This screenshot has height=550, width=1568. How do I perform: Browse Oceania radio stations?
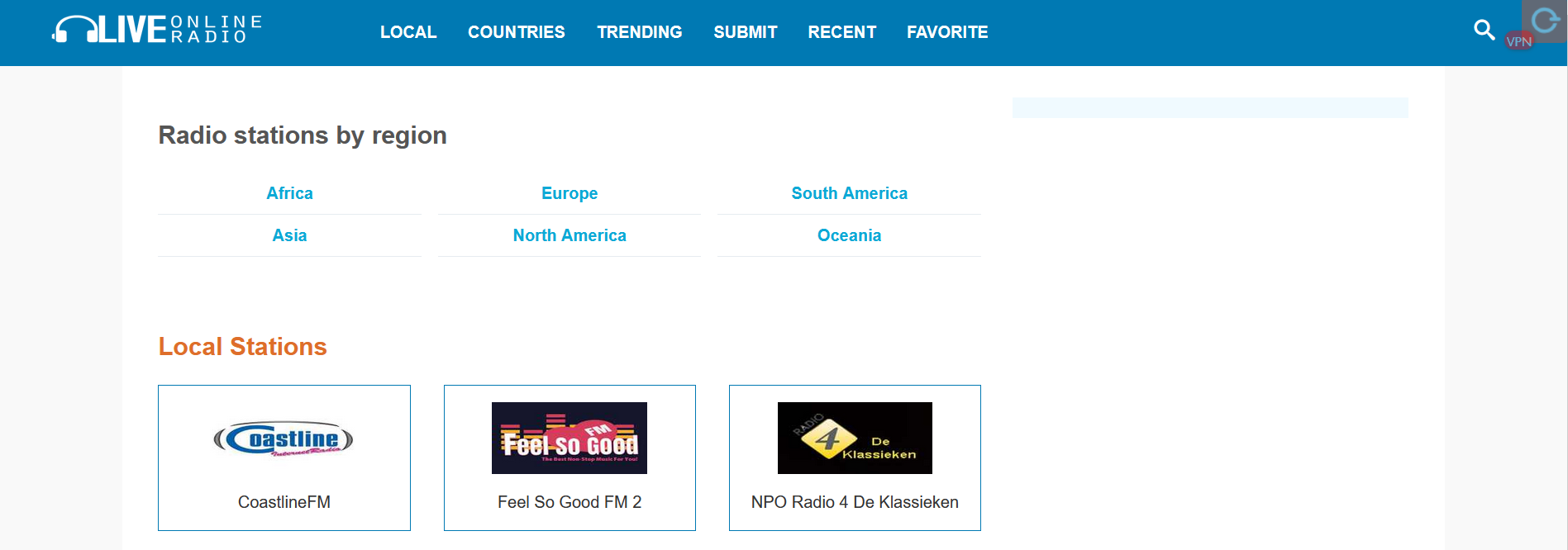tap(849, 235)
